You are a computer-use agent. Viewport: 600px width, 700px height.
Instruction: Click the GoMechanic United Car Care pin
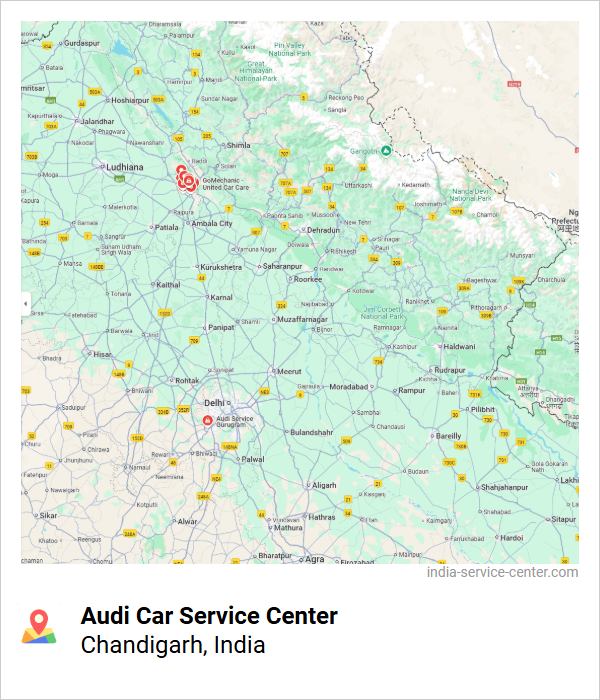point(189,181)
